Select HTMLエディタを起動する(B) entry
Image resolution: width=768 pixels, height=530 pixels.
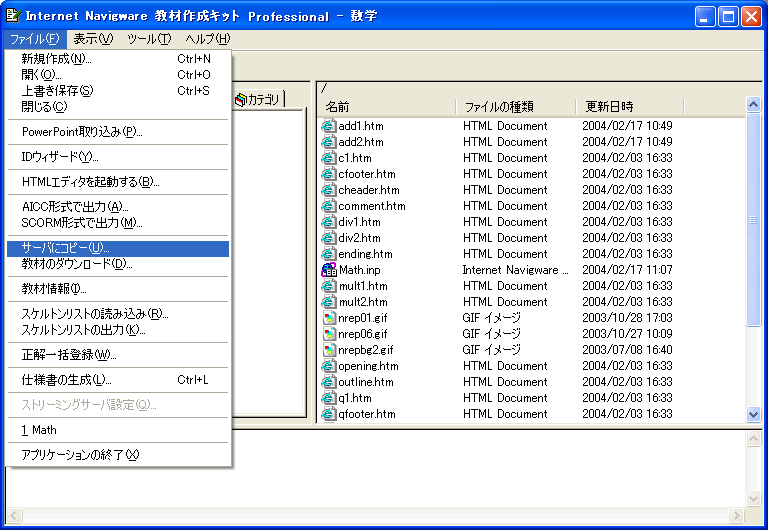118,182
